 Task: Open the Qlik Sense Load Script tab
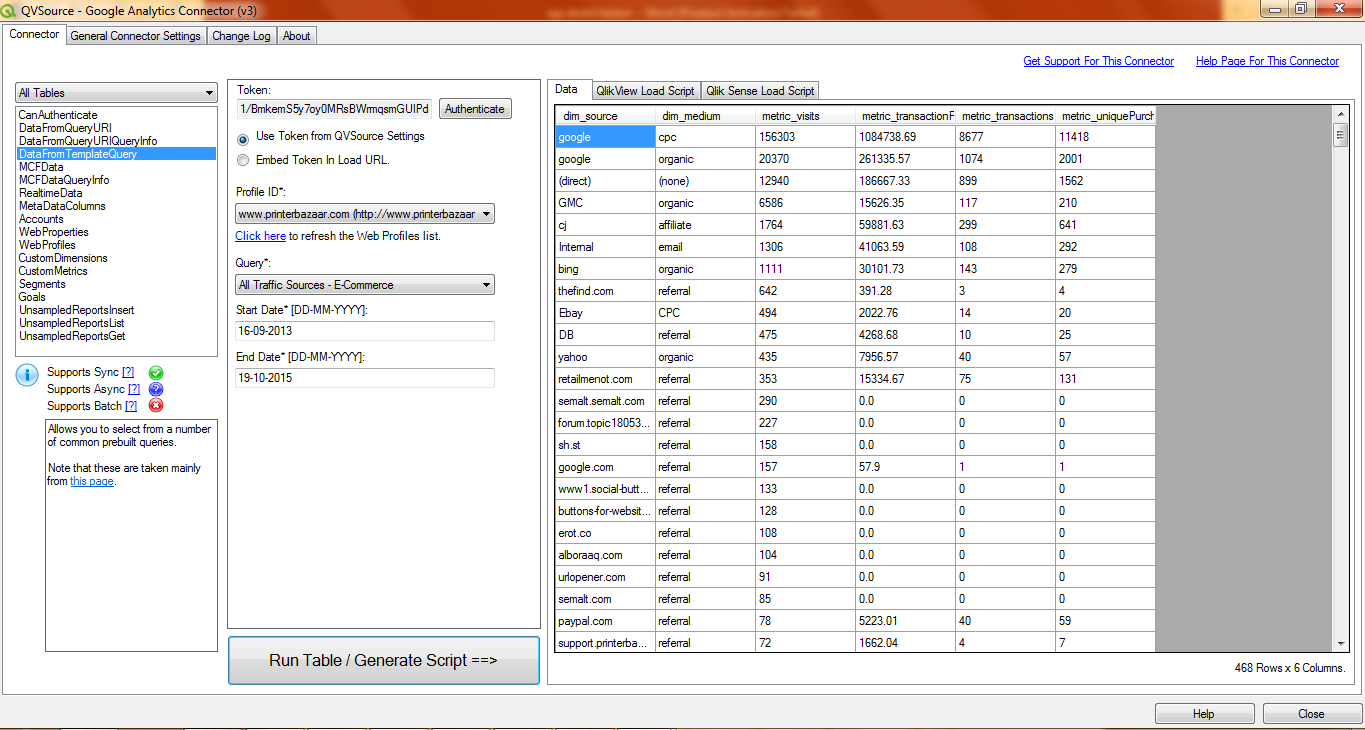(x=760, y=90)
